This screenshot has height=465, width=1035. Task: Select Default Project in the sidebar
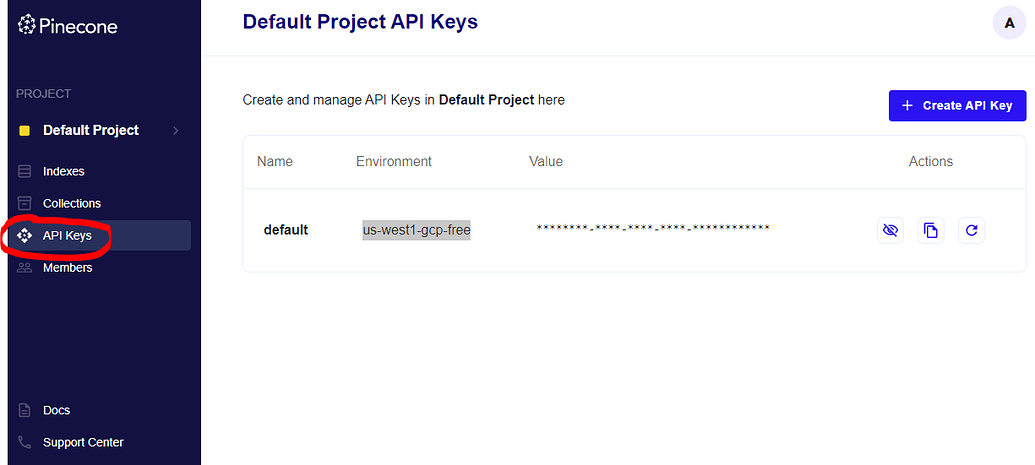tap(91, 131)
